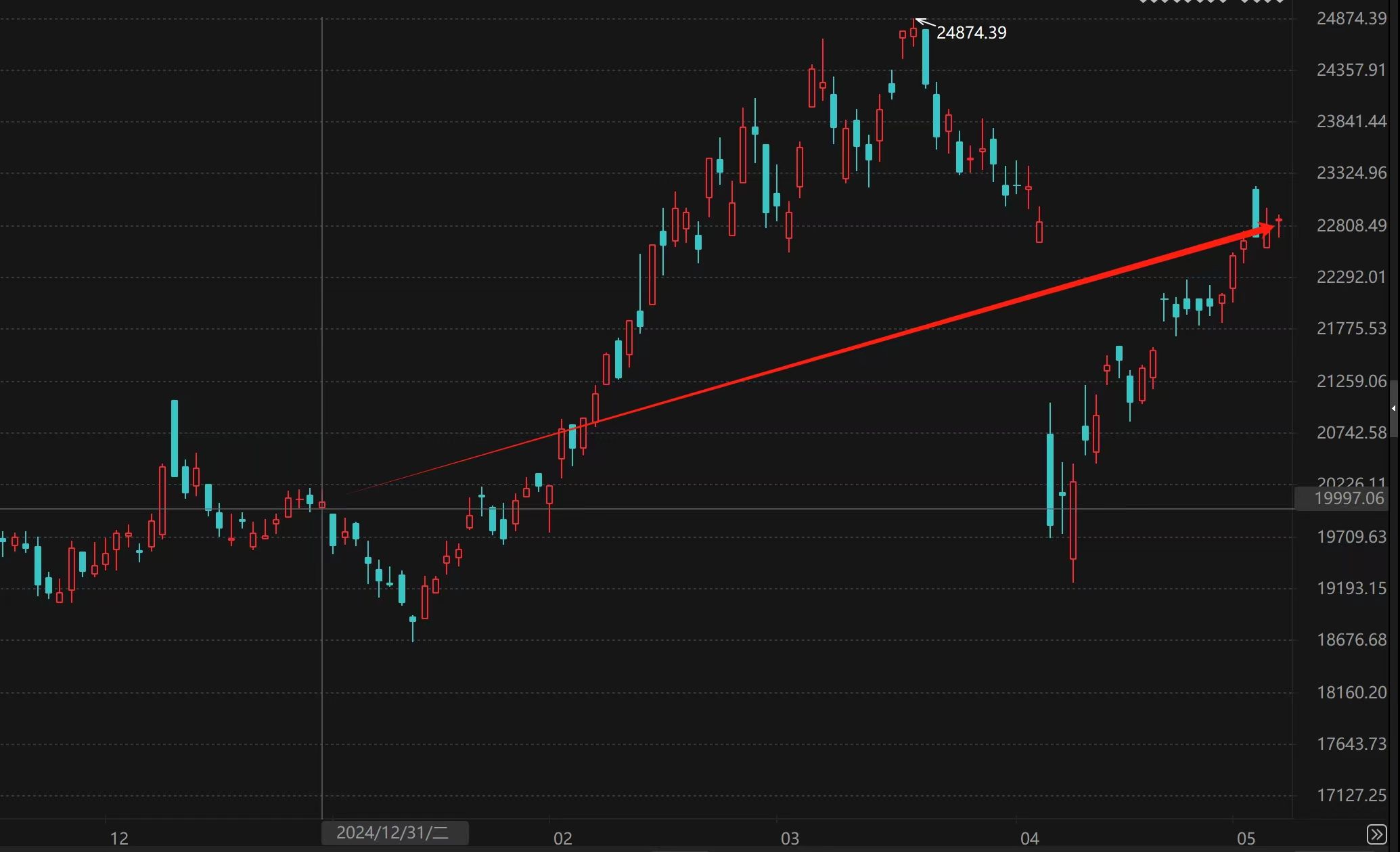Select the 17643.73 price axis label
This screenshot has height=852, width=1400.
[x=1351, y=744]
